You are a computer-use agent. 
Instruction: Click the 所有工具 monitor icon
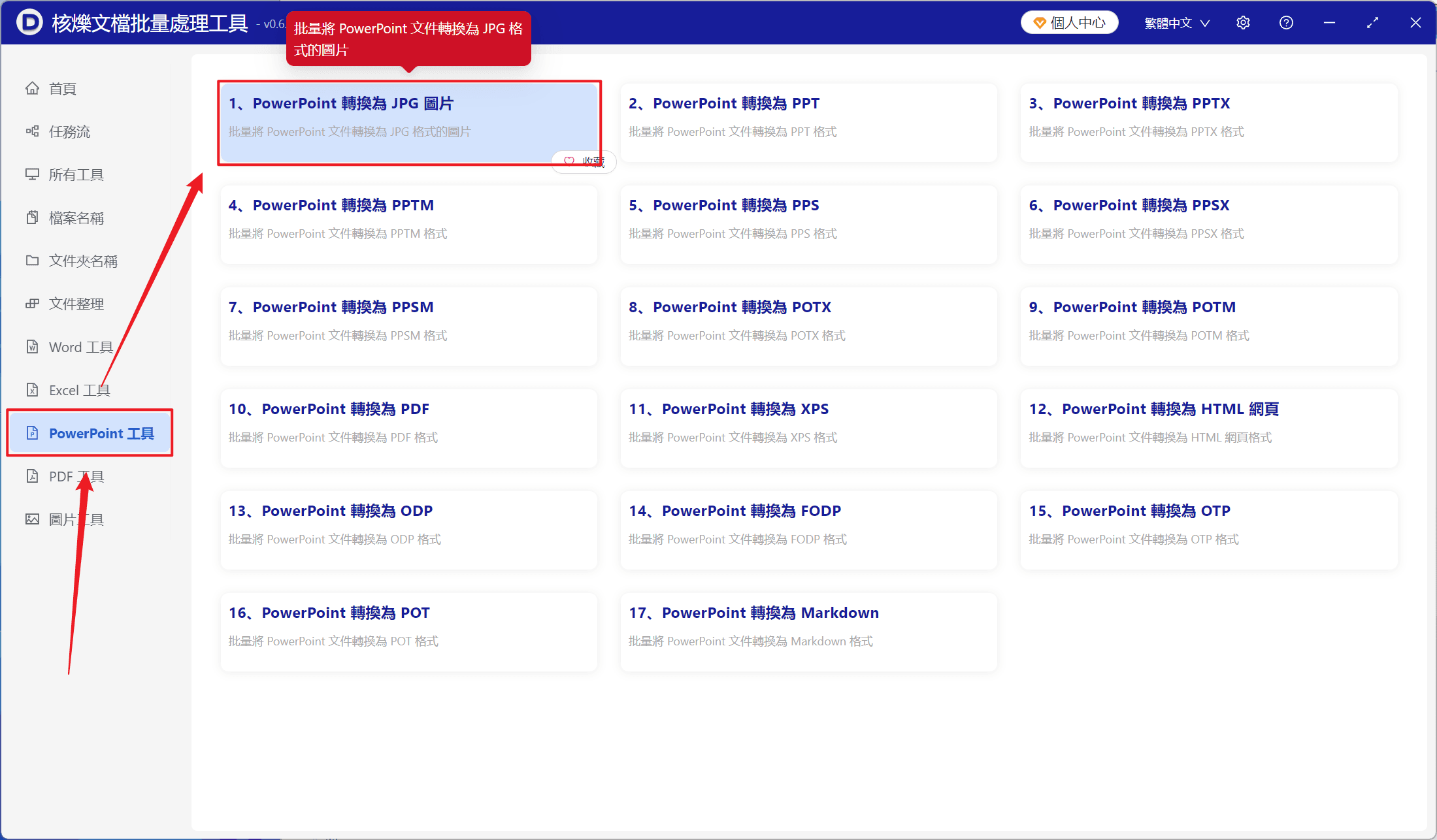pos(32,174)
